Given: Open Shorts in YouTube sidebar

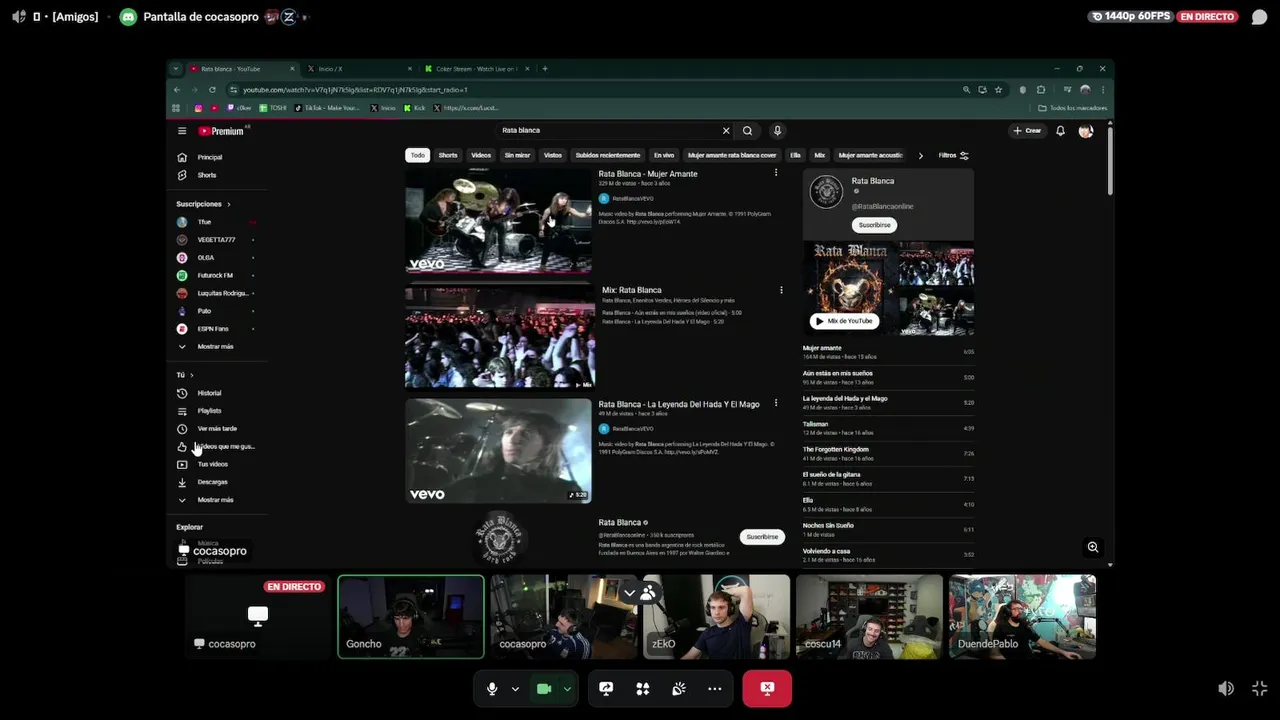Looking at the screenshot, I should (207, 175).
